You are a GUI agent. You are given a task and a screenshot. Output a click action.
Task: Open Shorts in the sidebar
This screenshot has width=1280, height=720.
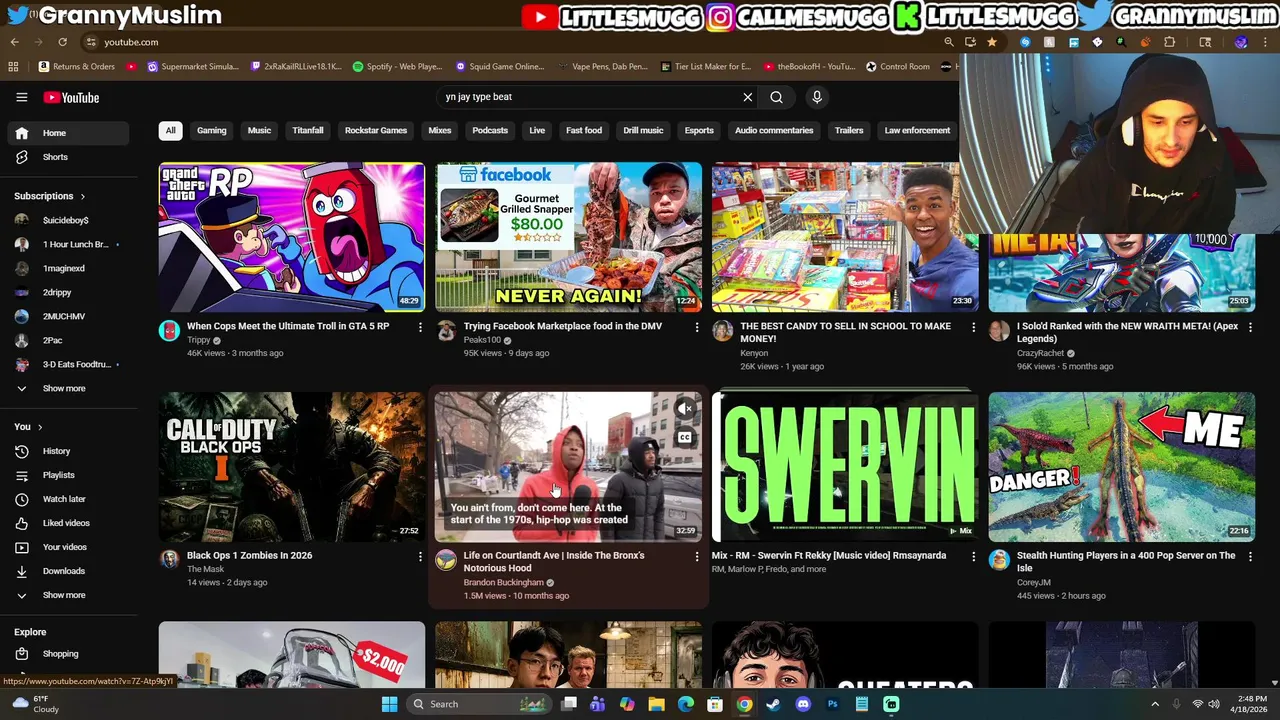coord(66,157)
